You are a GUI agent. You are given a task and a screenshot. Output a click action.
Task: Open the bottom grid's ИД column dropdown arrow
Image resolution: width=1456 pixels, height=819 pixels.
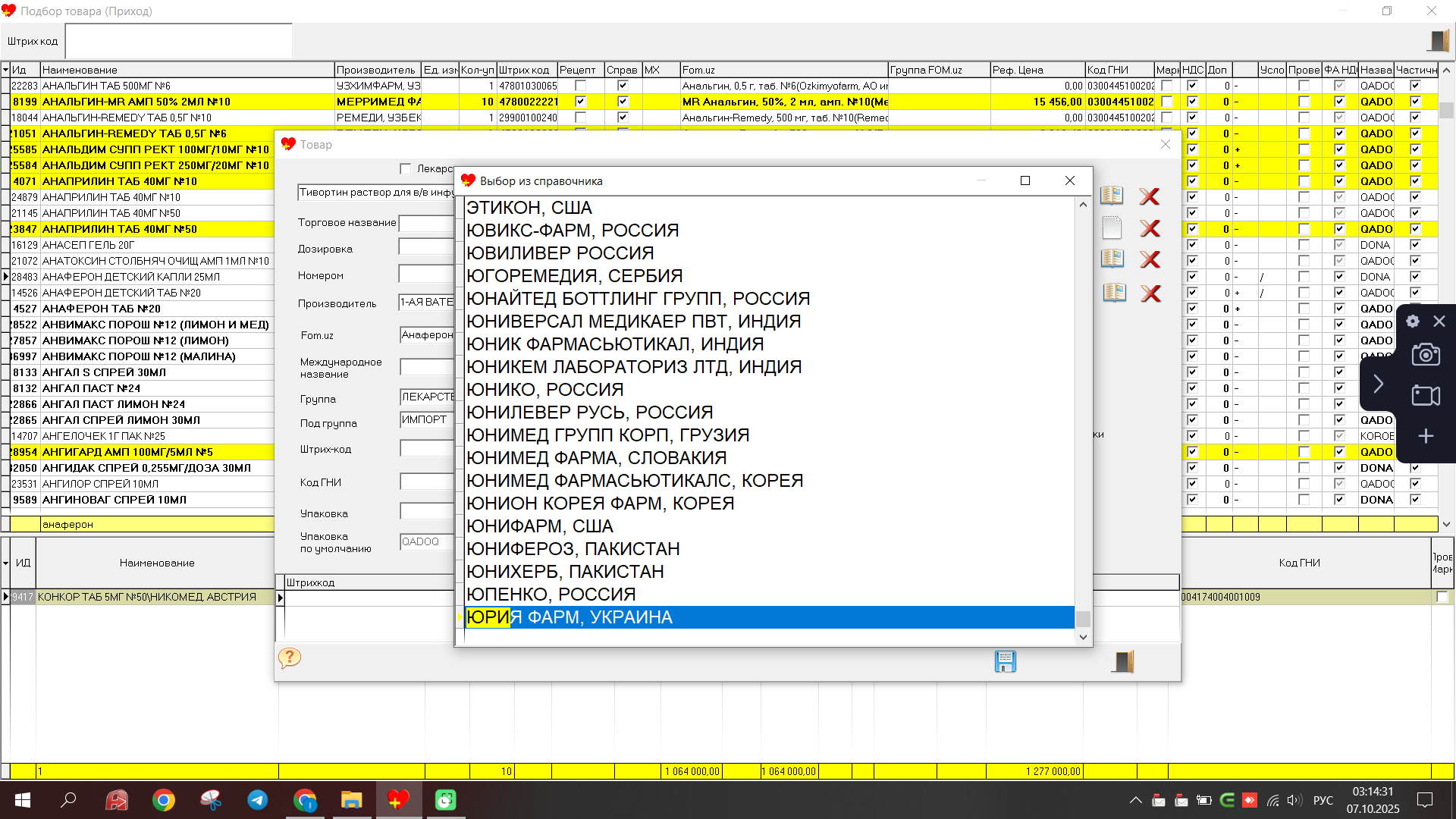coord(6,563)
